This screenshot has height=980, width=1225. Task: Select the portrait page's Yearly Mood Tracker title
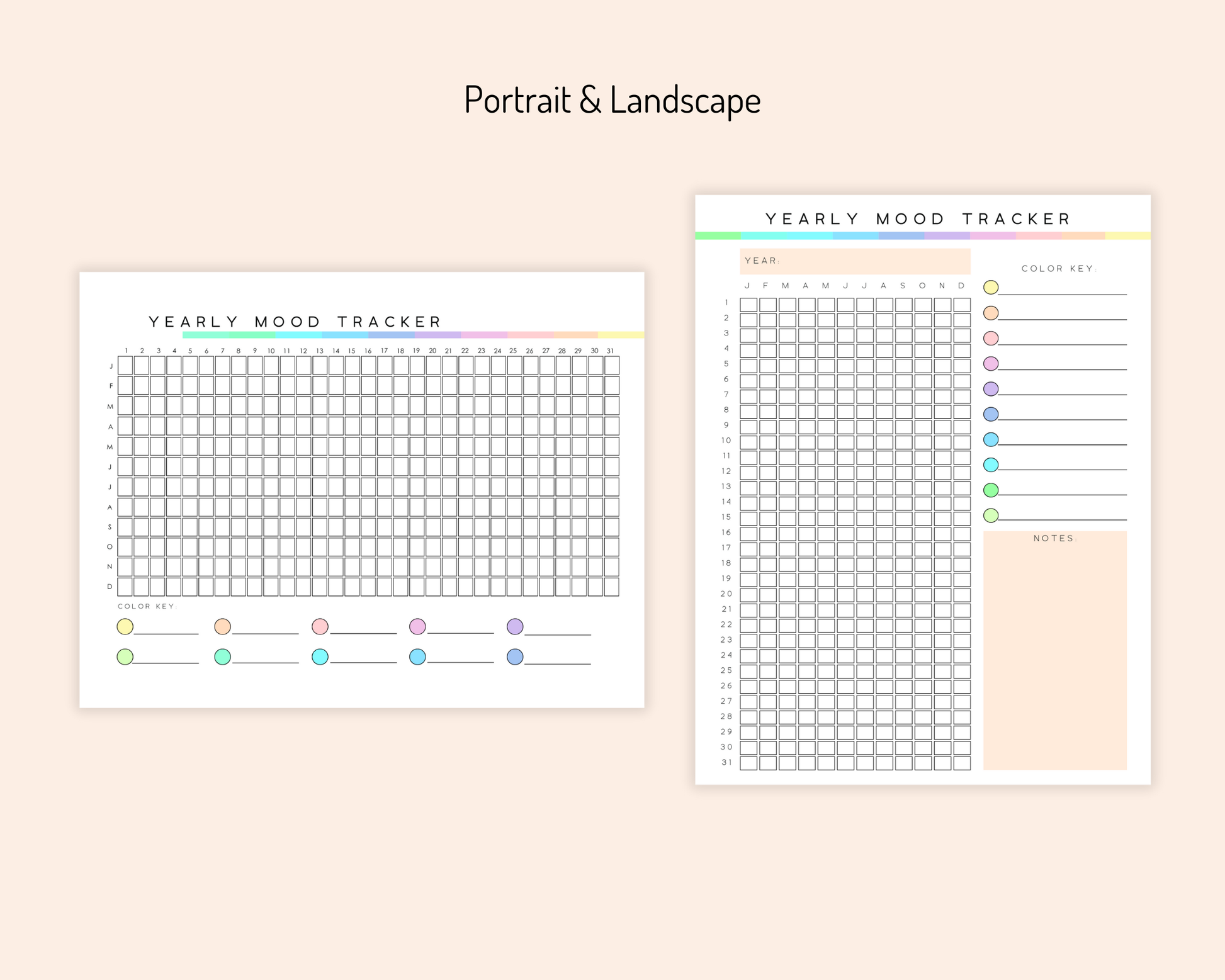pos(918,219)
